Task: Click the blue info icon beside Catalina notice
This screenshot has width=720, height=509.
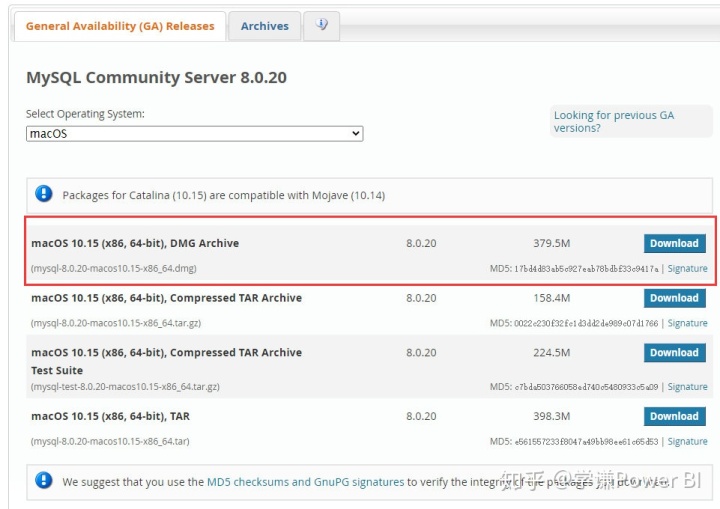Action: tap(44, 194)
